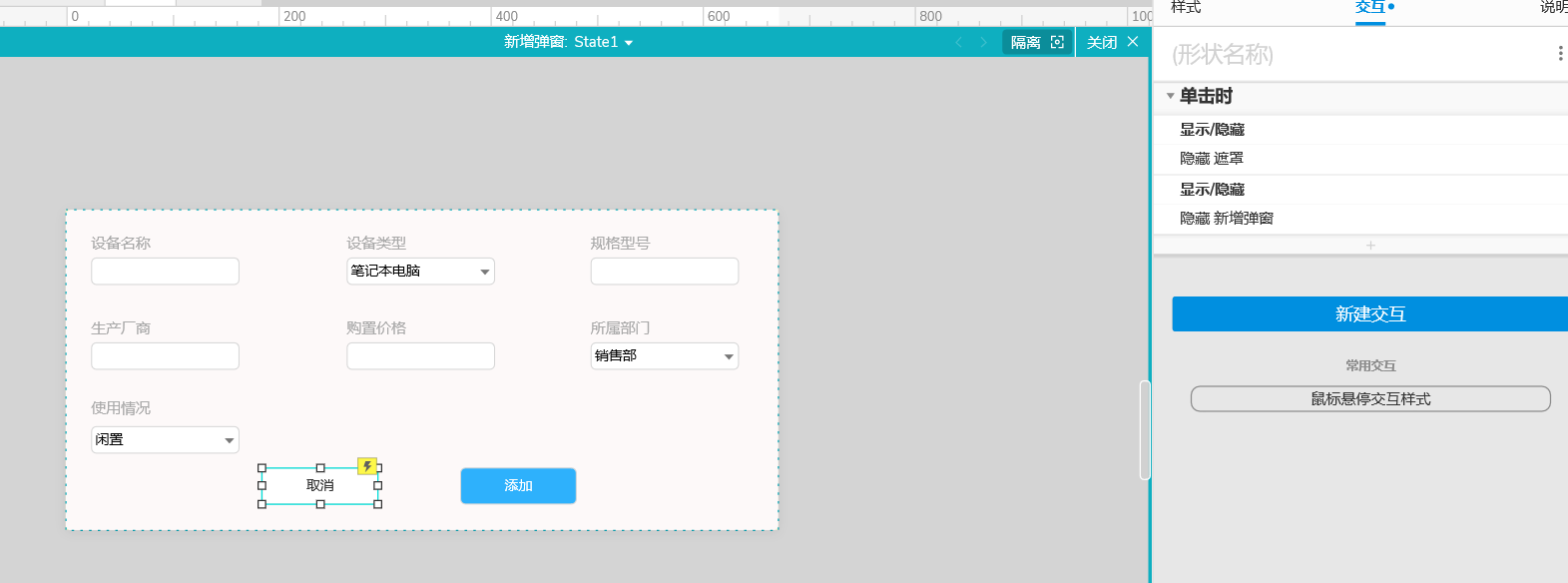Click the canvas vertical scrollbar handle
Viewport: 1568px width, 583px height.
tap(1145, 430)
